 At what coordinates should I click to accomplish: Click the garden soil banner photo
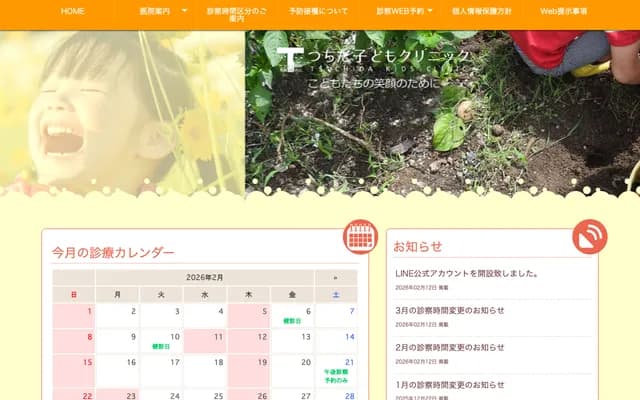[442, 112]
